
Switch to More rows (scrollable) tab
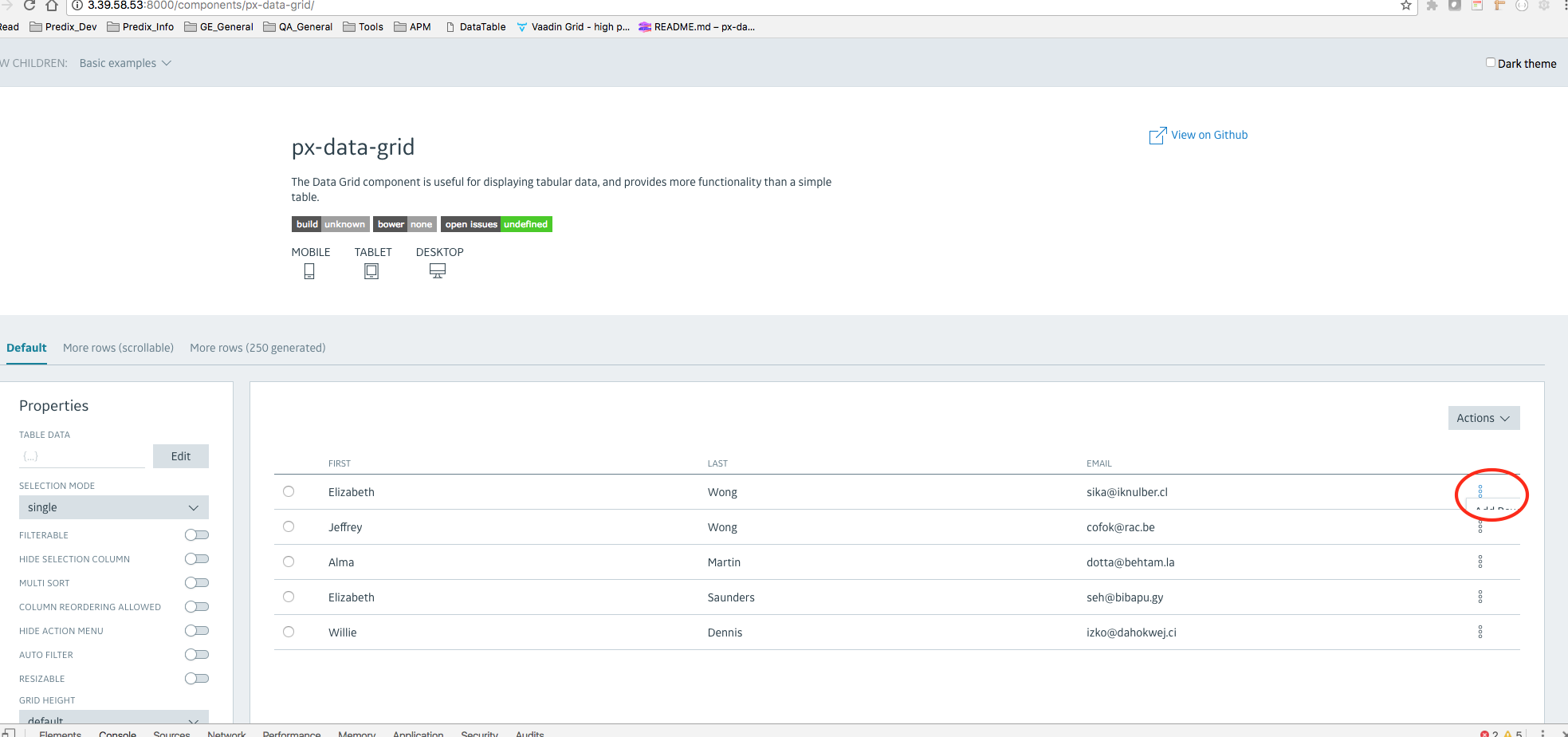pos(118,348)
